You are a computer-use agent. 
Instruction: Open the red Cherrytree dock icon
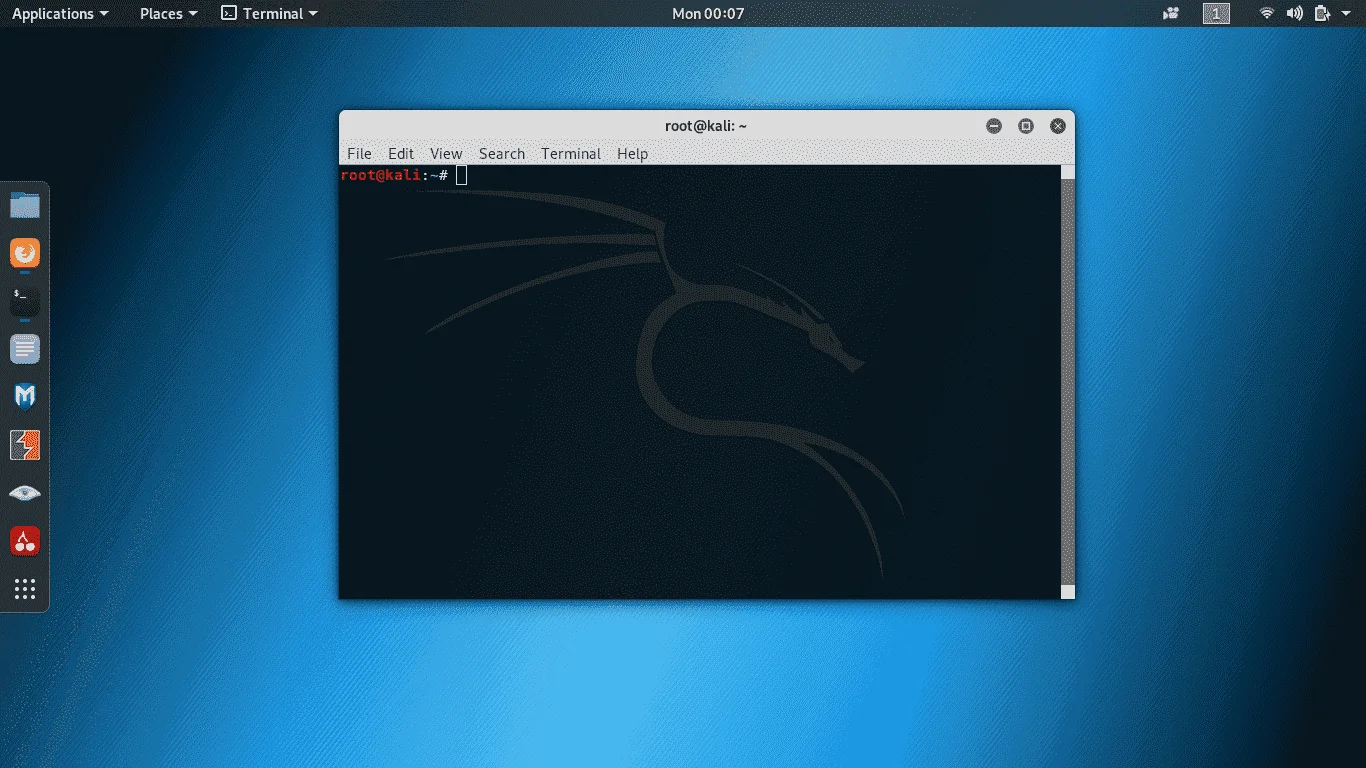coord(25,541)
